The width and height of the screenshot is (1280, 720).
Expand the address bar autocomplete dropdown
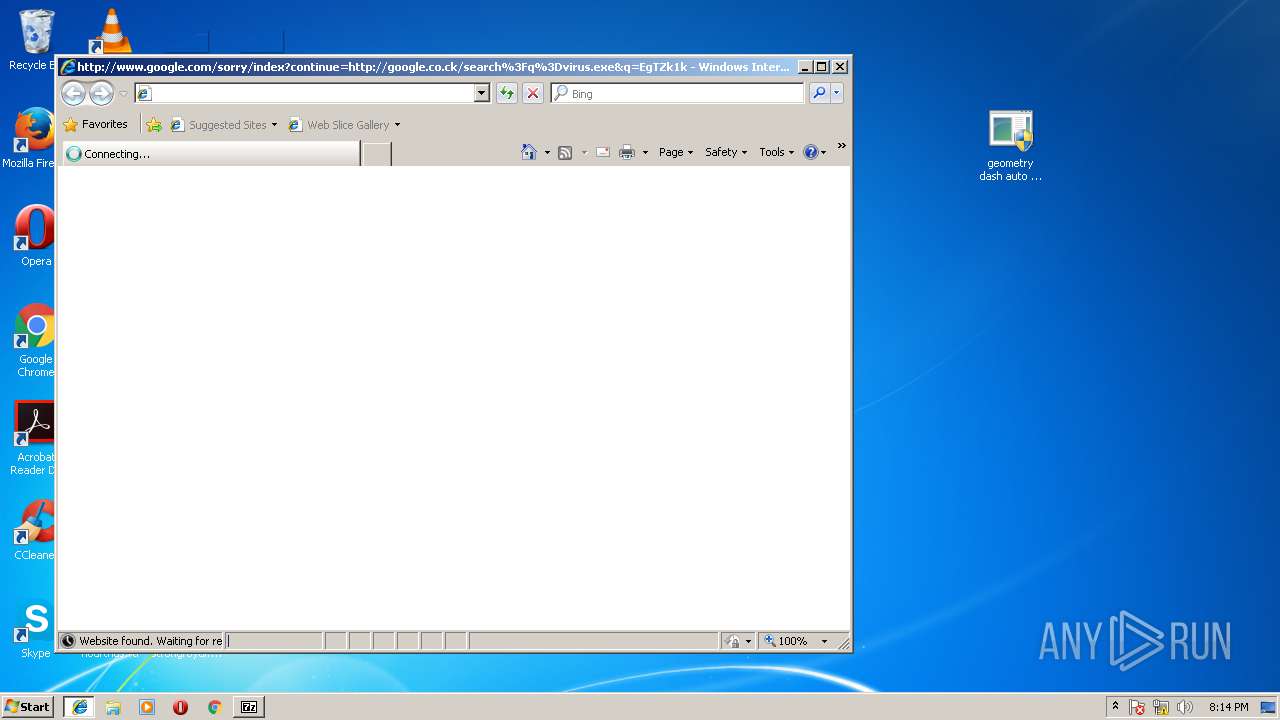pos(481,93)
